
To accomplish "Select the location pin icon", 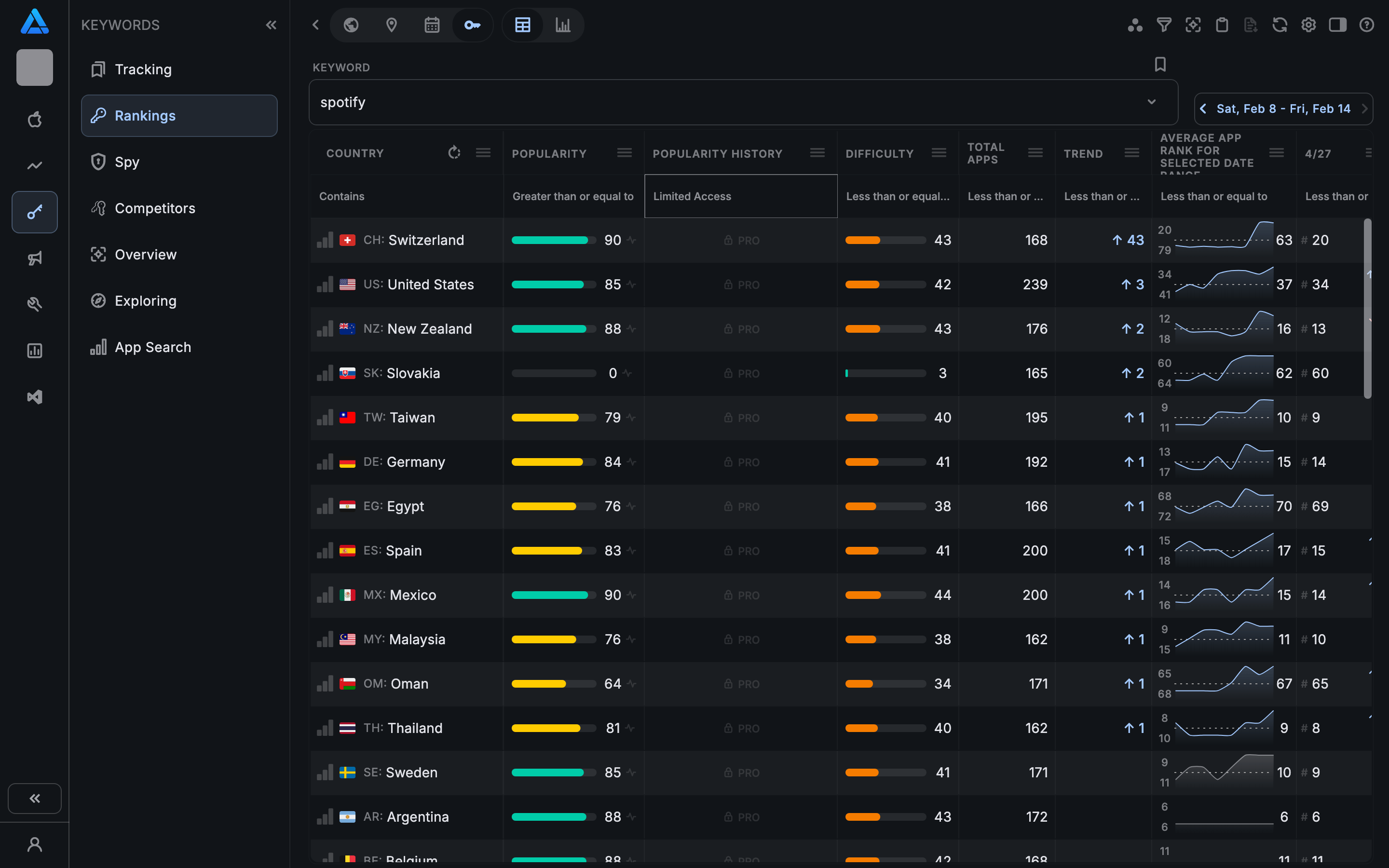I will 392,25.
